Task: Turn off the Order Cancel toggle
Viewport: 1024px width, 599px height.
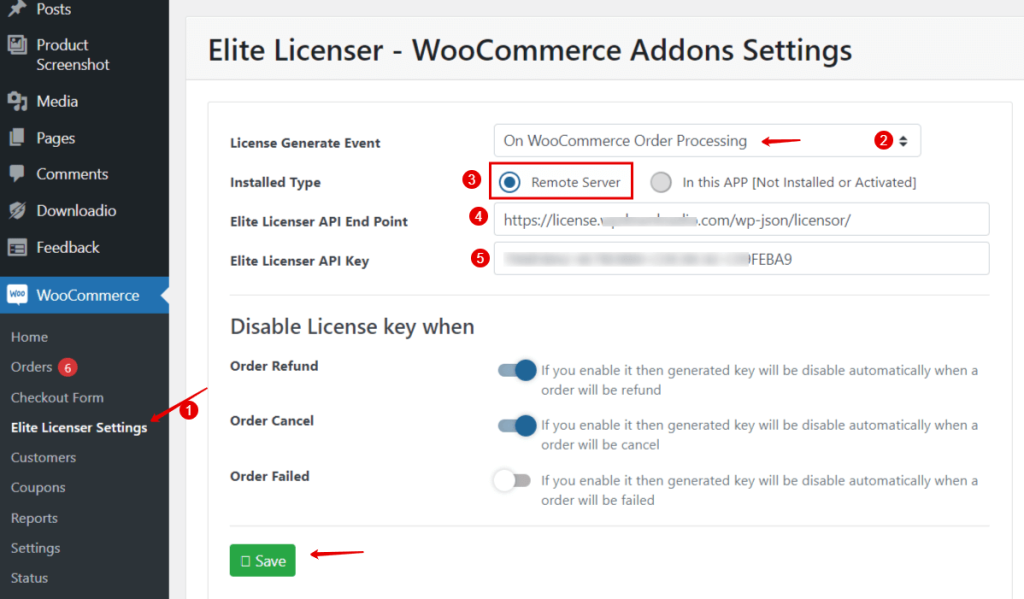Action: click(516, 425)
